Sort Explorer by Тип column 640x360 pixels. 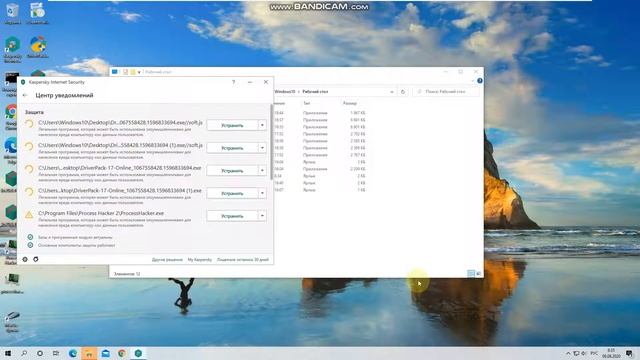pos(307,103)
